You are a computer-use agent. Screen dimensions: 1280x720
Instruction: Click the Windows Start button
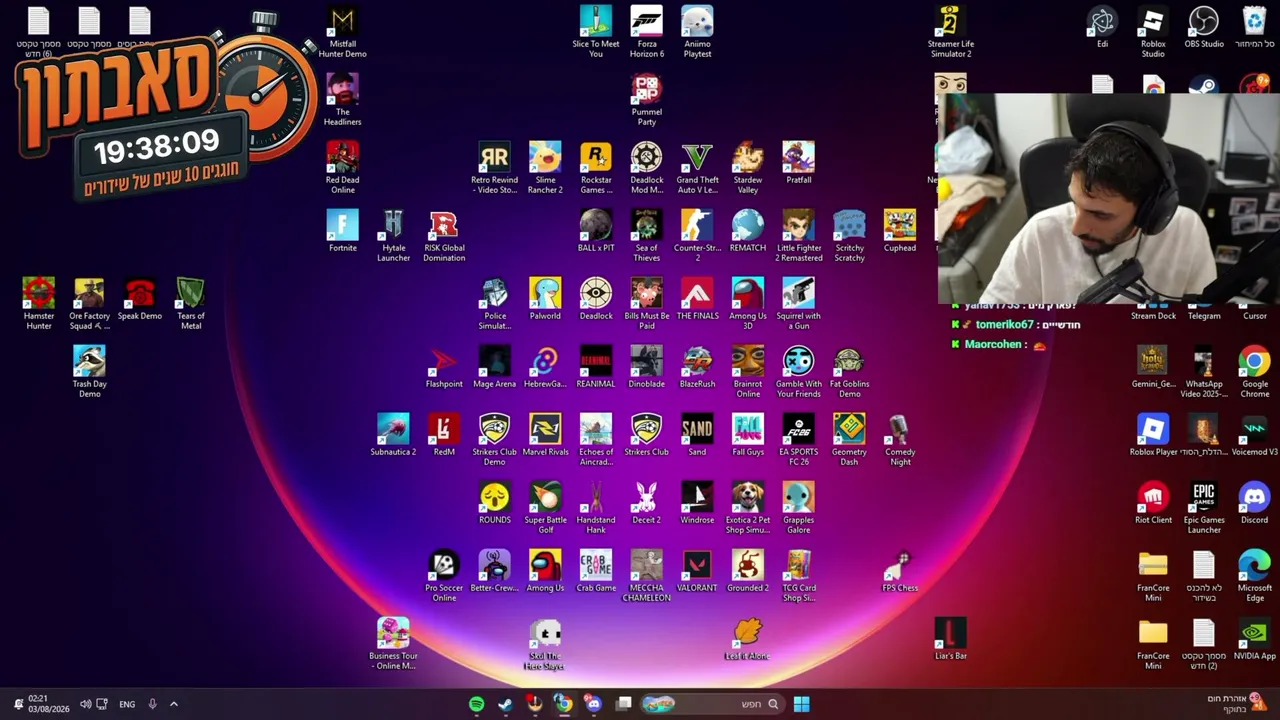click(x=801, y=704)
